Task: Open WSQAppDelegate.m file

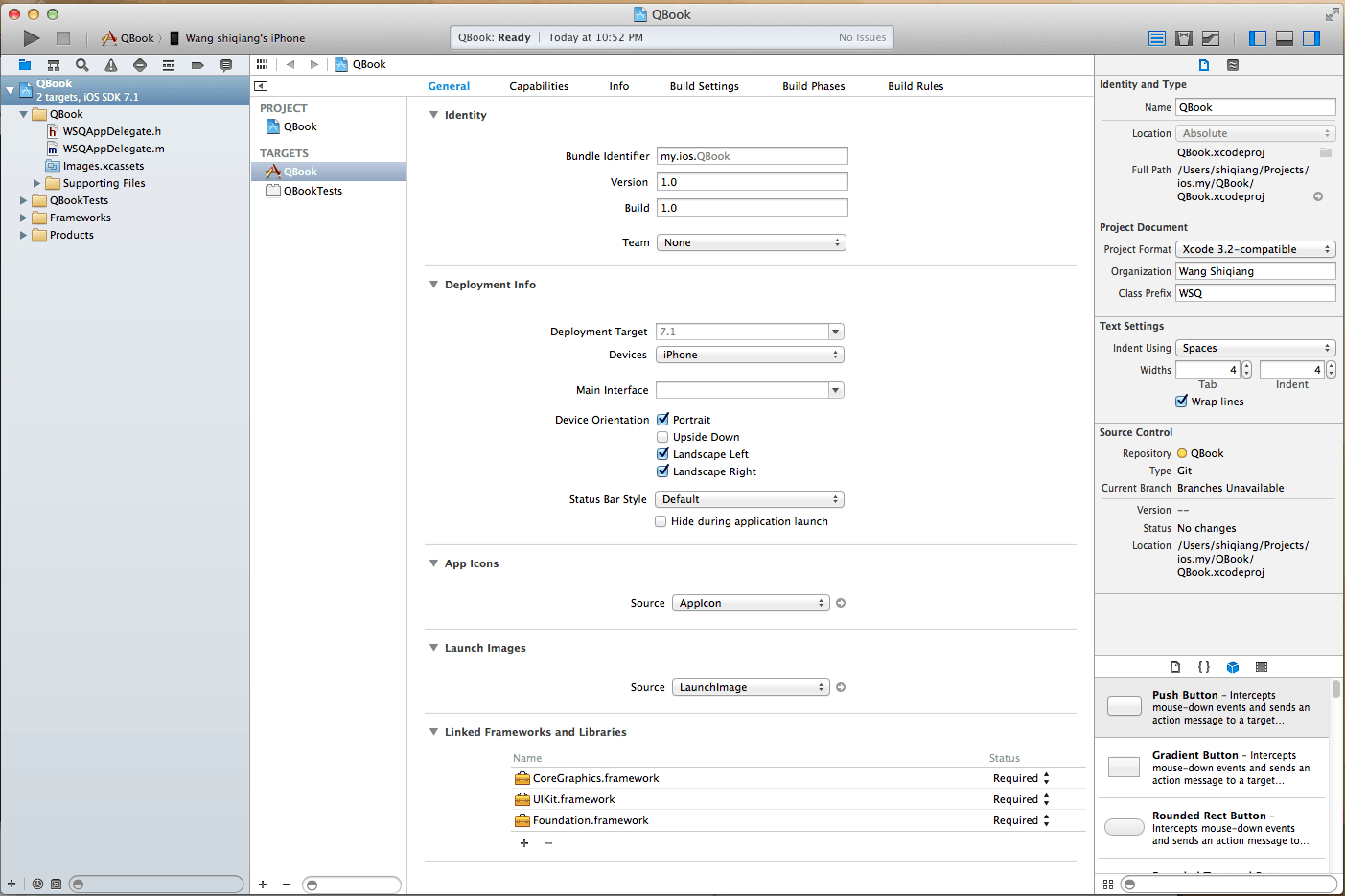Action: point(113,149)
